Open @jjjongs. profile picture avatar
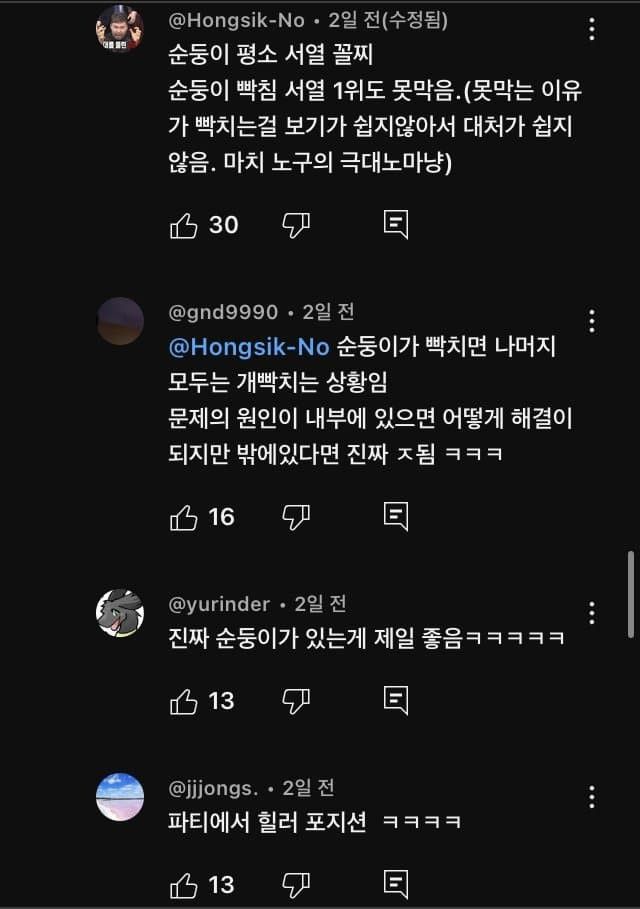 click(x=120, y=797)
